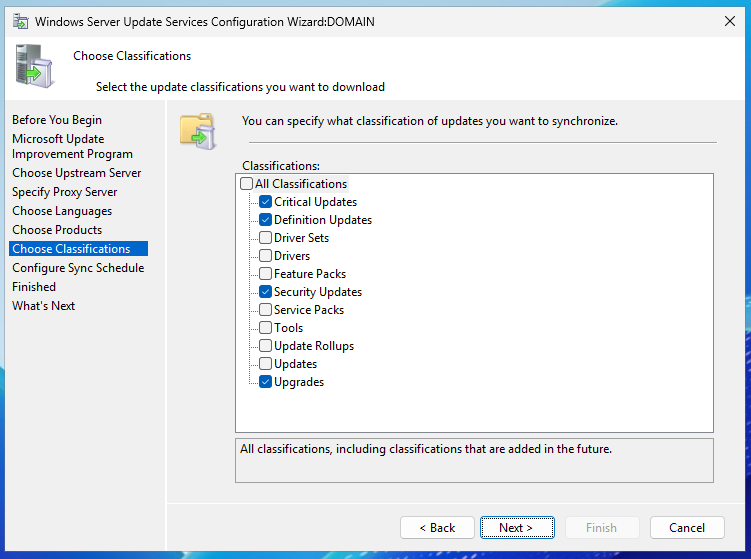Uncheck Definition Updates classification
This screenshot has height=559, width=751.
[x=265, y=220]
